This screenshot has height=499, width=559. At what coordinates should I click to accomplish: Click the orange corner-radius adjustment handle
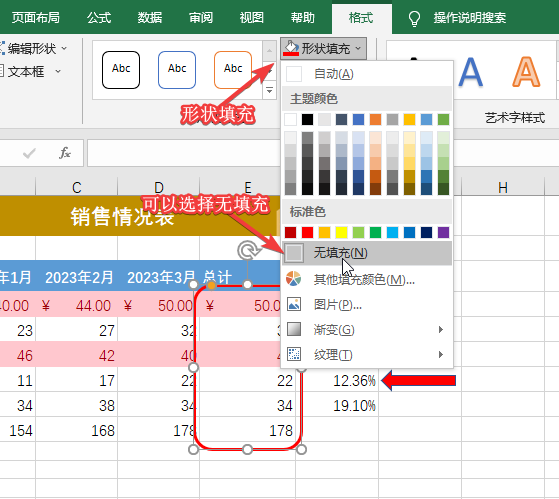coord(211,285)
